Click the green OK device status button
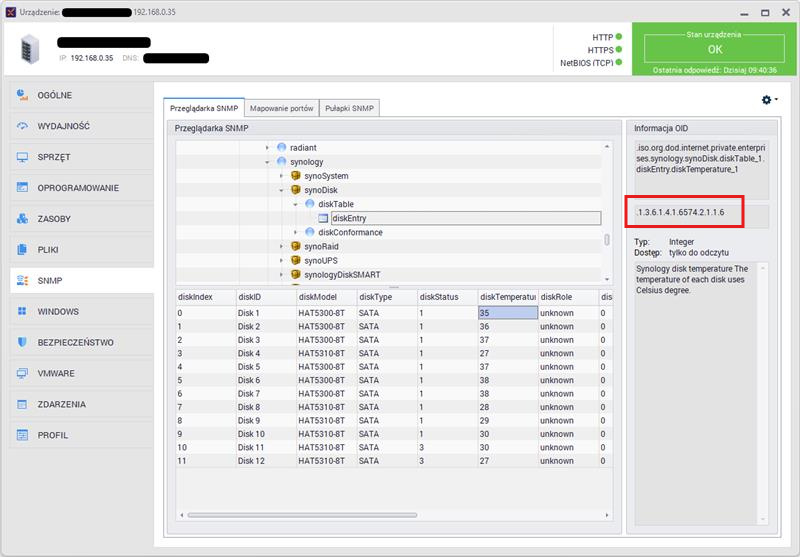This screenshot has height=557, width=800. click(714, 48)
